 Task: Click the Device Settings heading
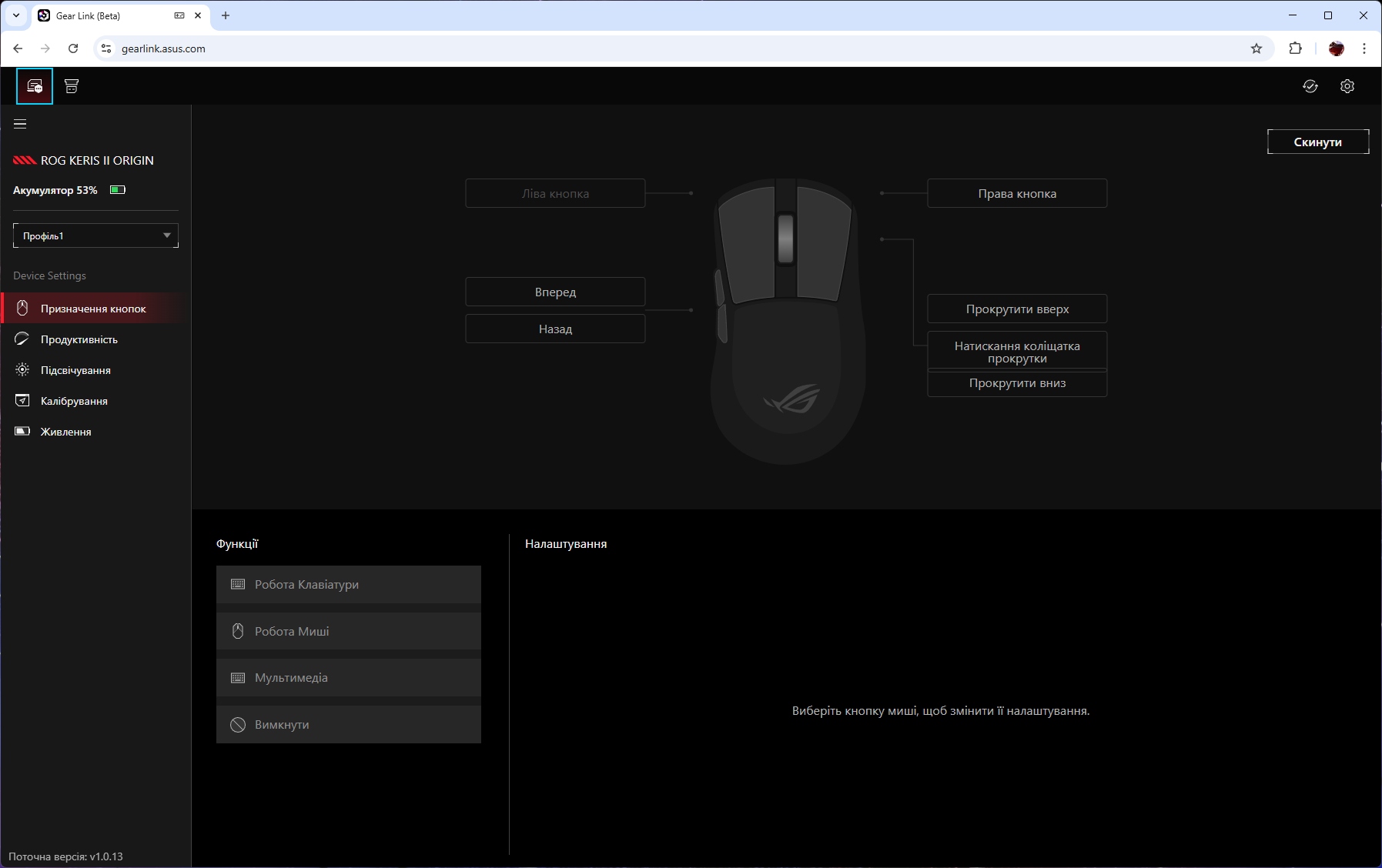[49, 275]
